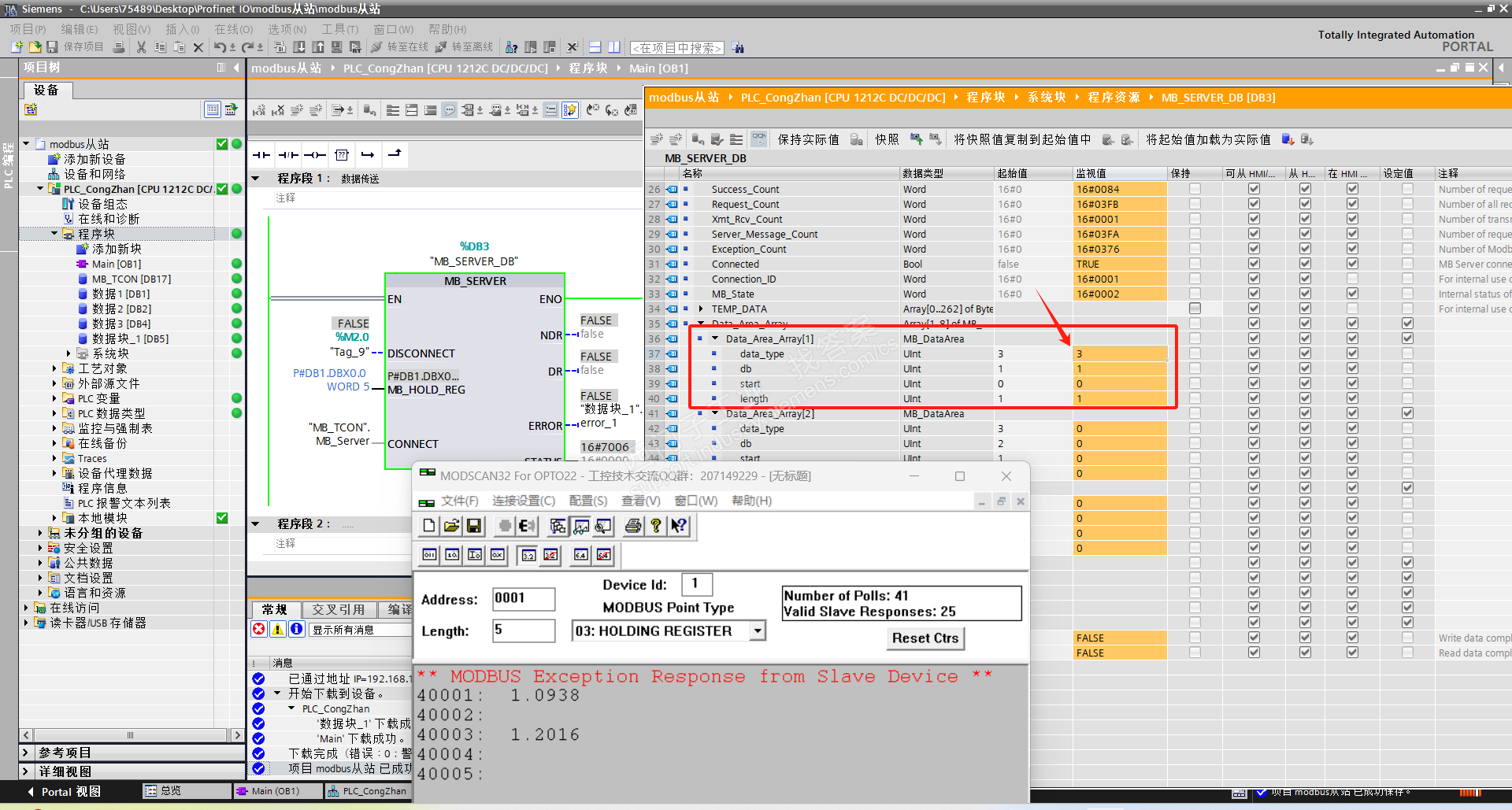
Task: Click the project tree horizontal scrollbar
Action: 131,735
